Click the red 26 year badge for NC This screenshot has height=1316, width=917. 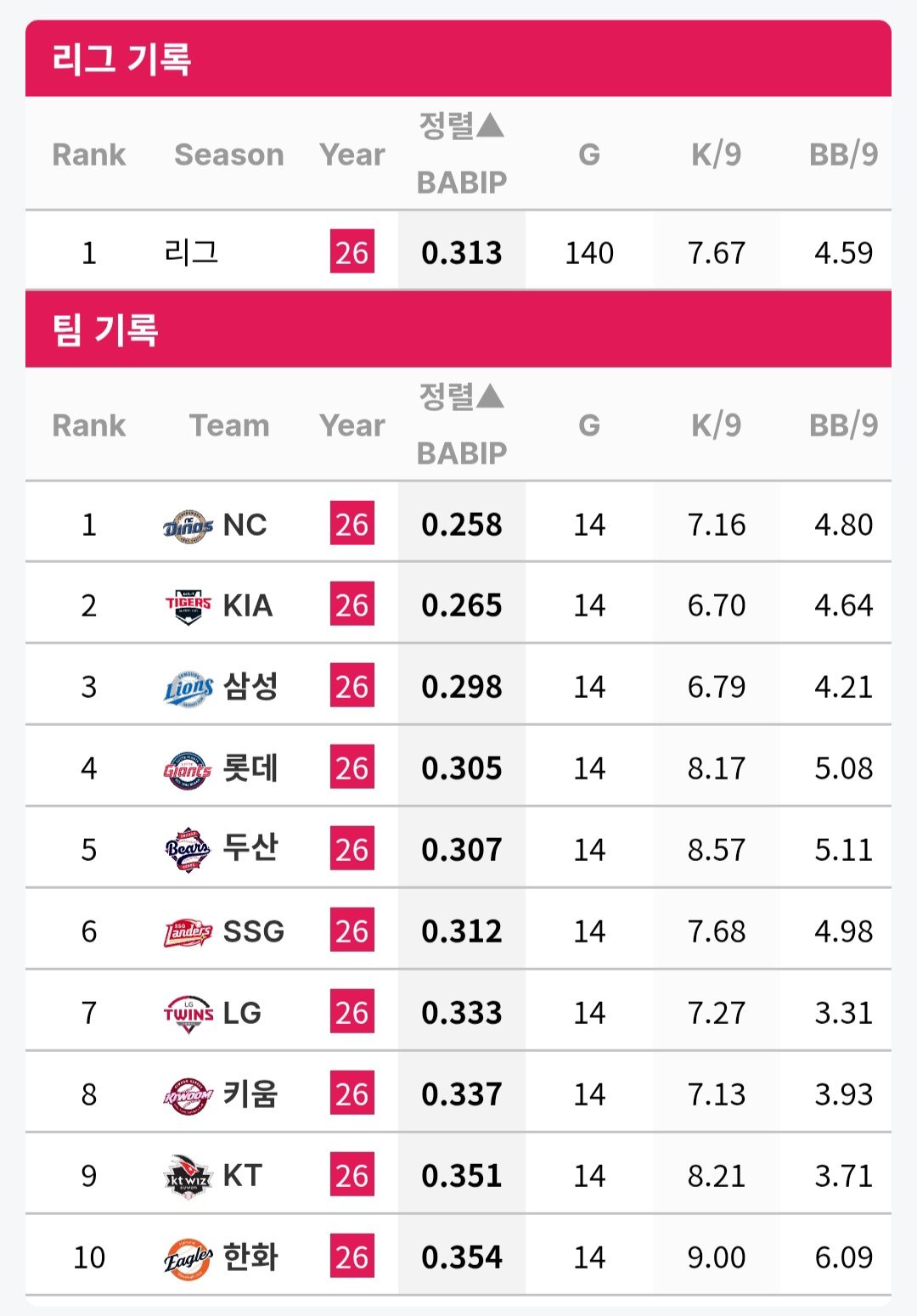(x=352, y=524)
